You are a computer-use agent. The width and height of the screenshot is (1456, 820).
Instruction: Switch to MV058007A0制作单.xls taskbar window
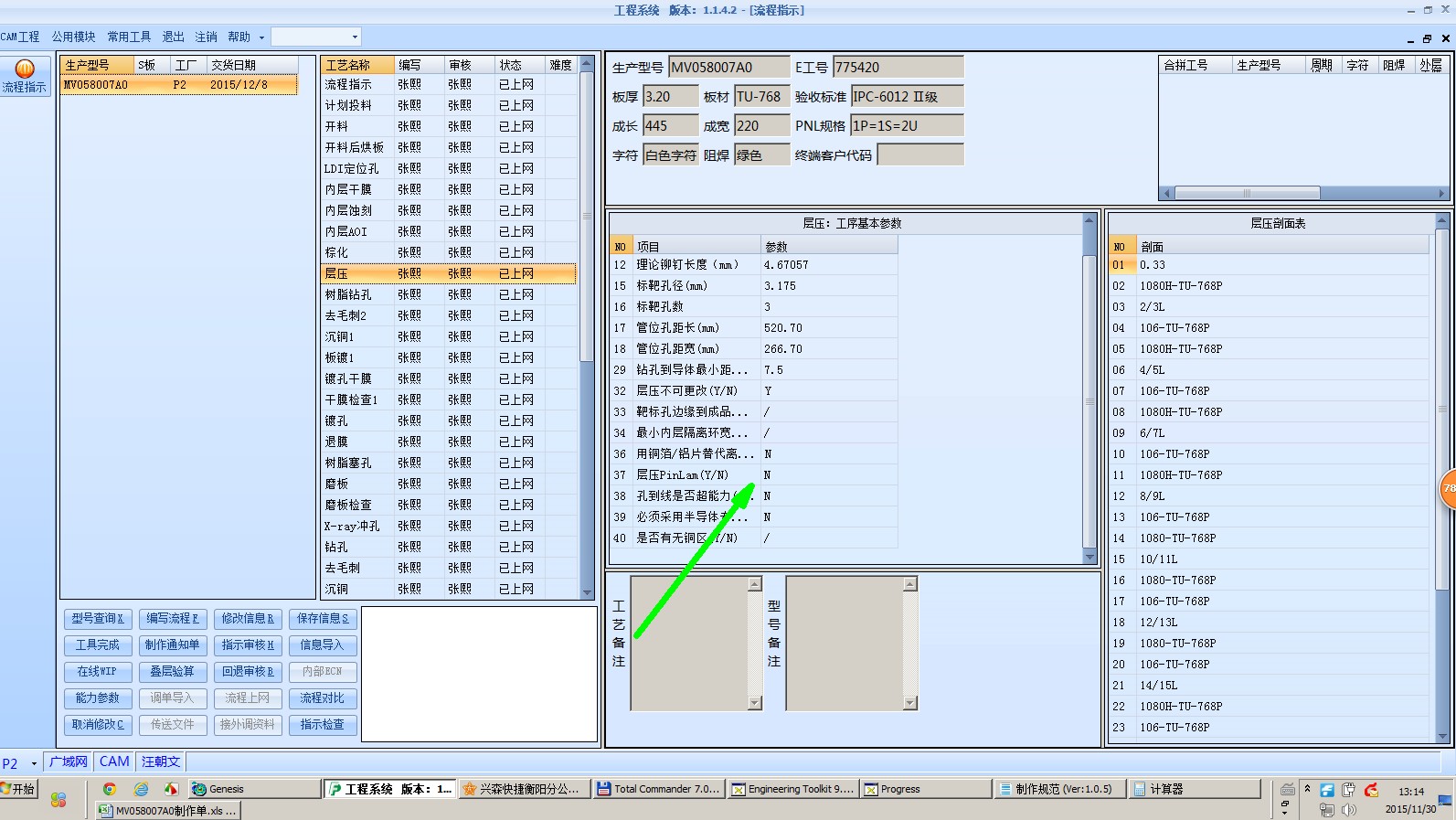click(x=168, y=810)
